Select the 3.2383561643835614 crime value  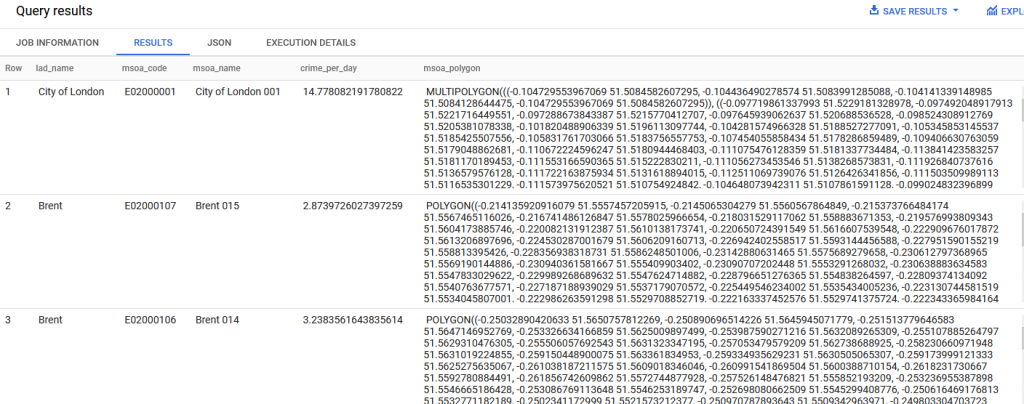[x=353, y=320]
